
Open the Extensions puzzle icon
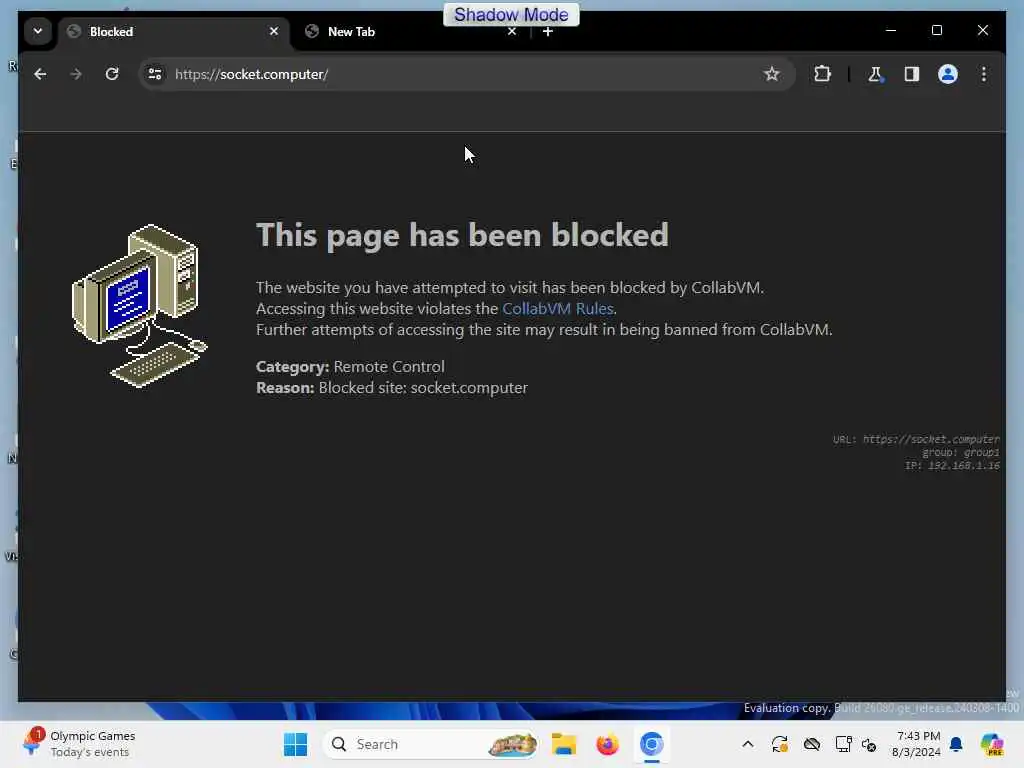(822, 74)
